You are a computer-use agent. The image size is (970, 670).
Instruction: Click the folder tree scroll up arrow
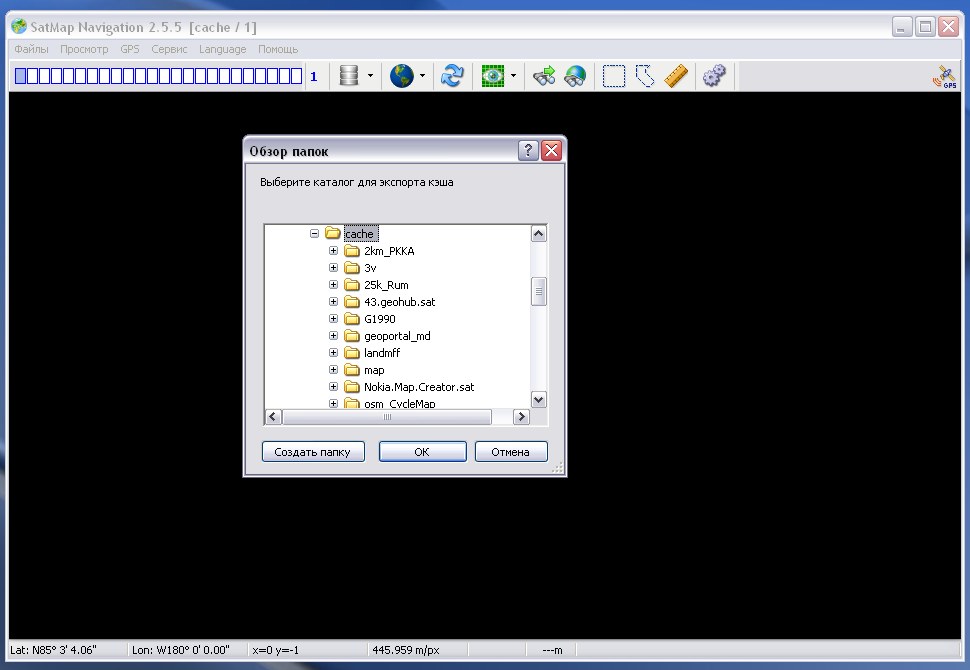click(x=539, y=233)
